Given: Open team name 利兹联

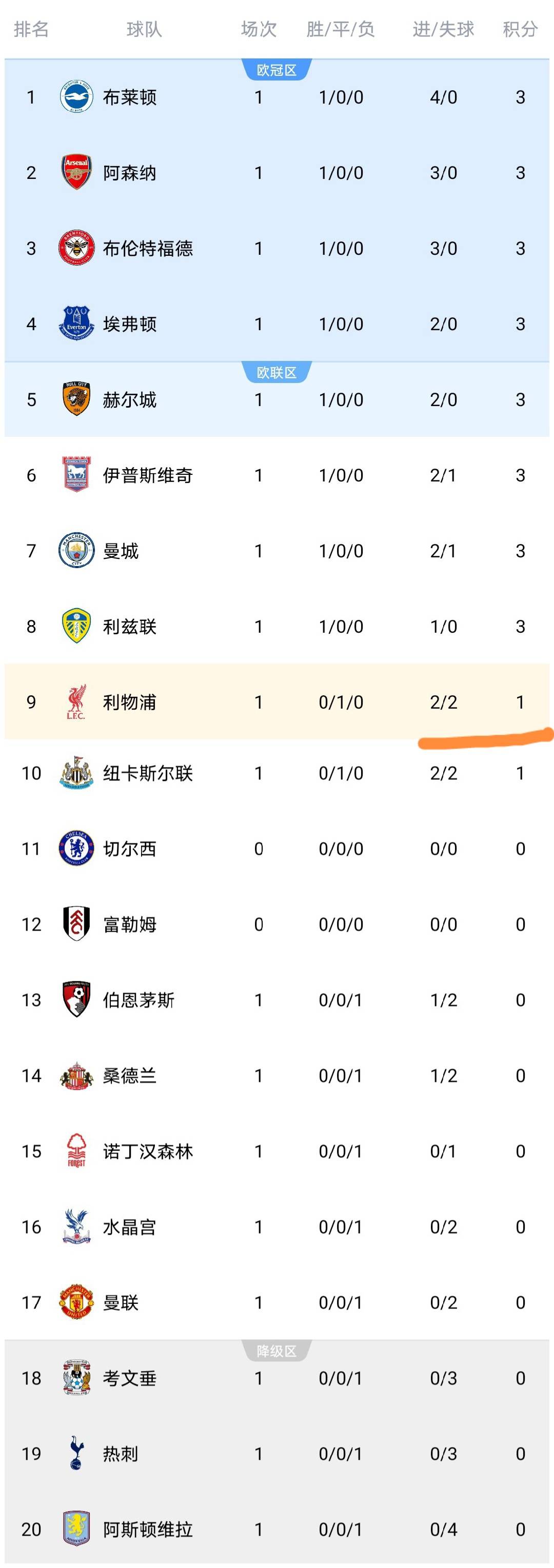Looking at the screenshot, I should 130,626.
